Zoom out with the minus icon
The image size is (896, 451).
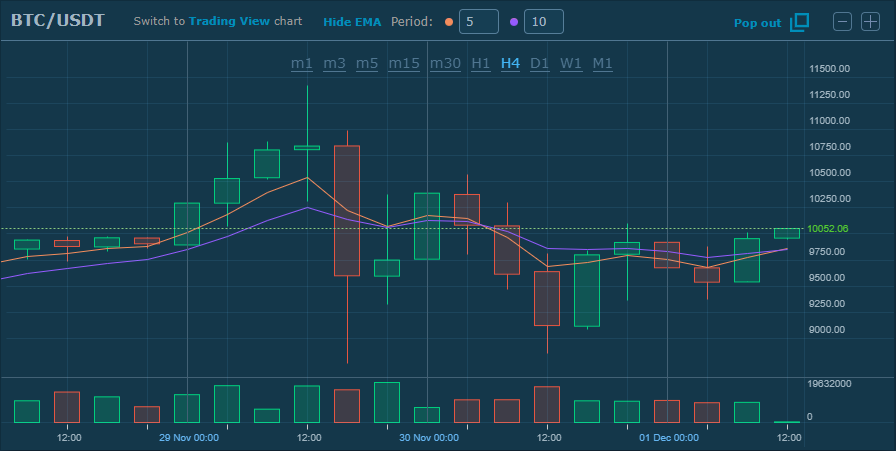tap(843, 21)
